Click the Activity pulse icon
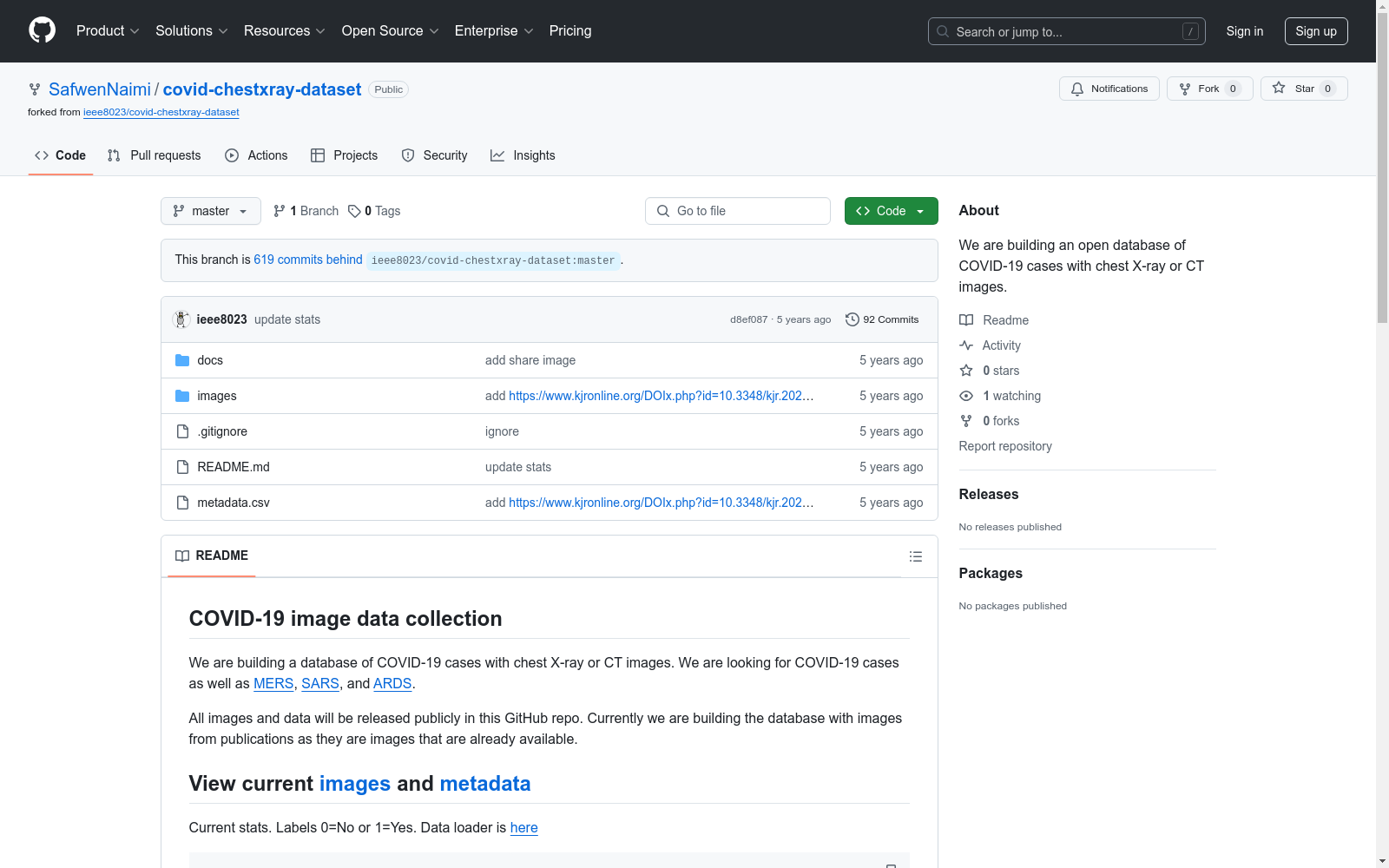Screen dimensions: 1389x868 click(x=966, y=345)
